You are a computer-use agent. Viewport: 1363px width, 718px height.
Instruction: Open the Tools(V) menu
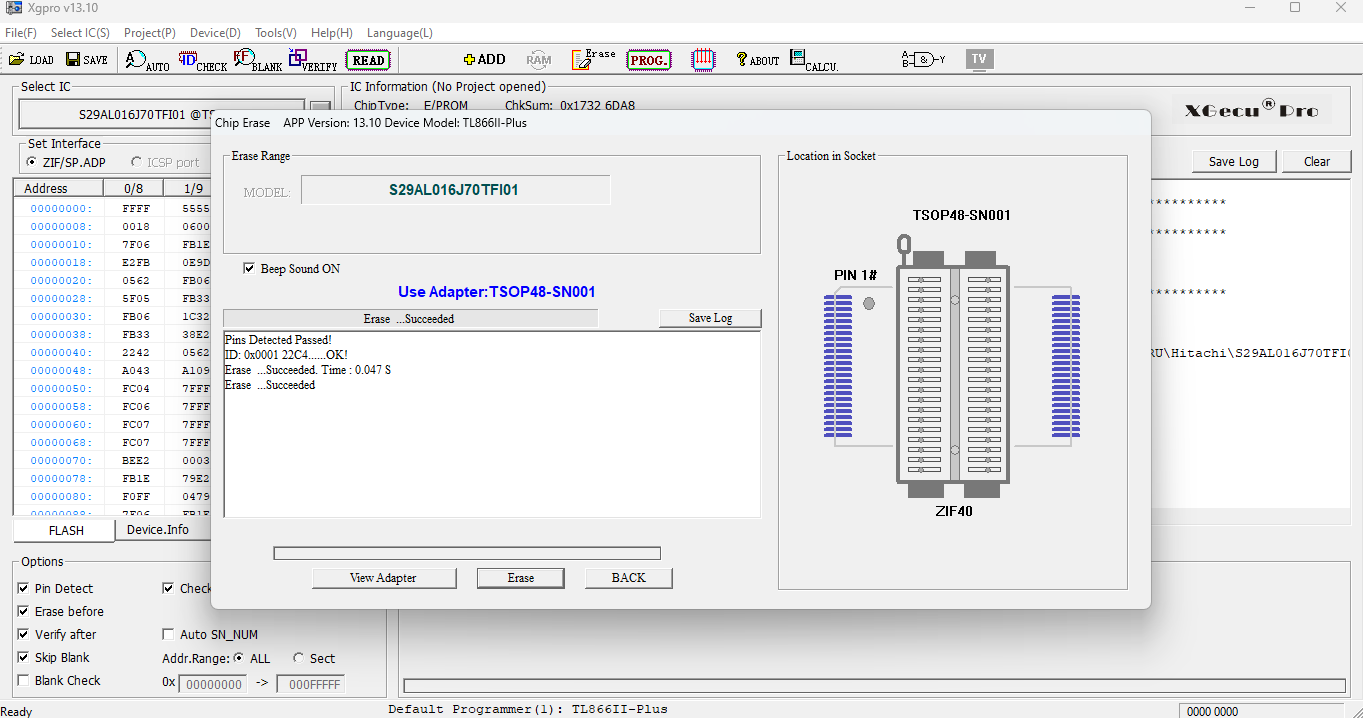point(275,33)
